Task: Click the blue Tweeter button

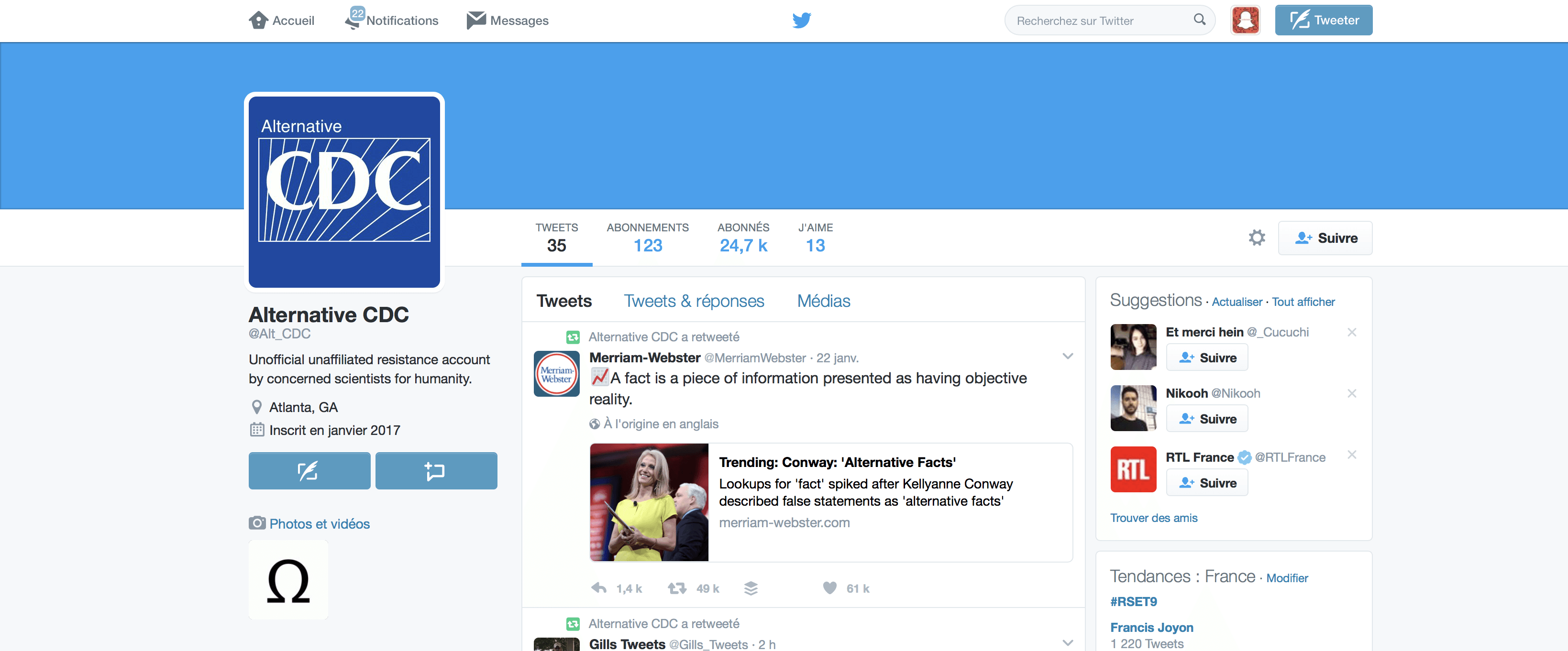Action: (1324, 20)
